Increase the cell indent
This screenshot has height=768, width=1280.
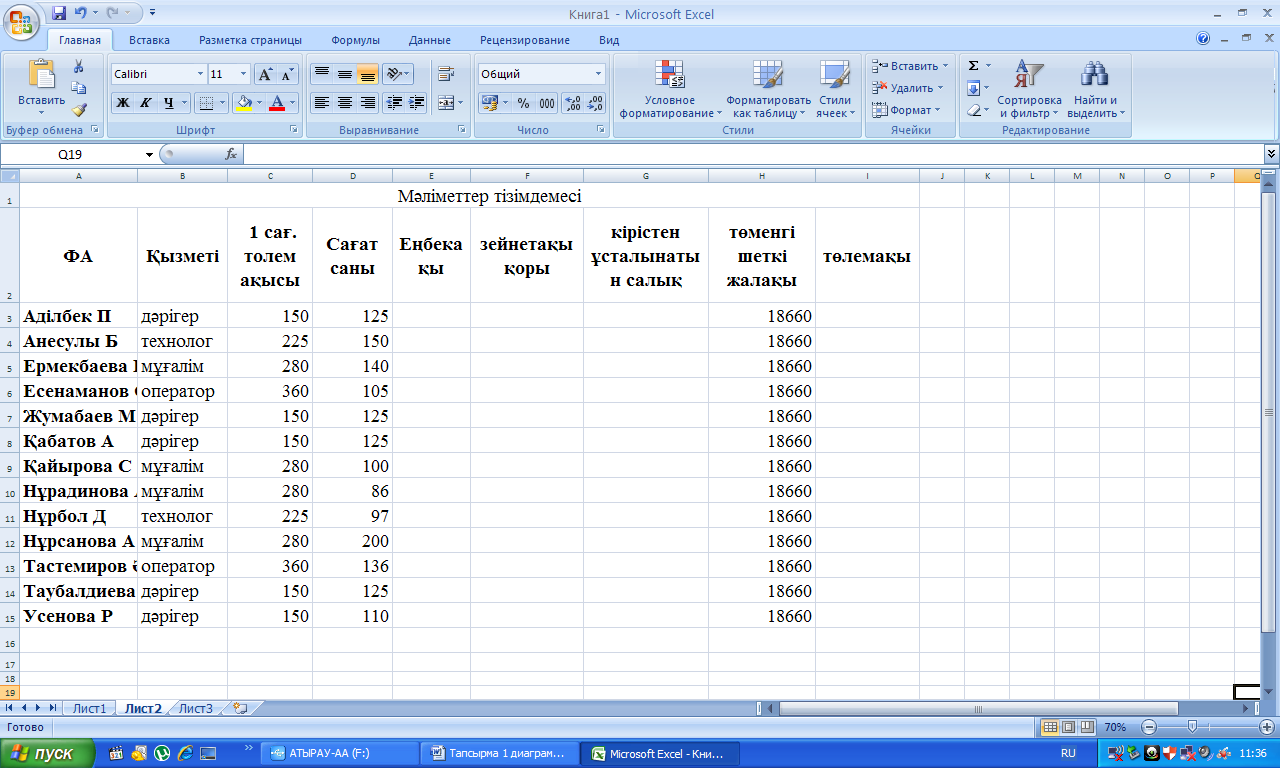click(417, 102)
